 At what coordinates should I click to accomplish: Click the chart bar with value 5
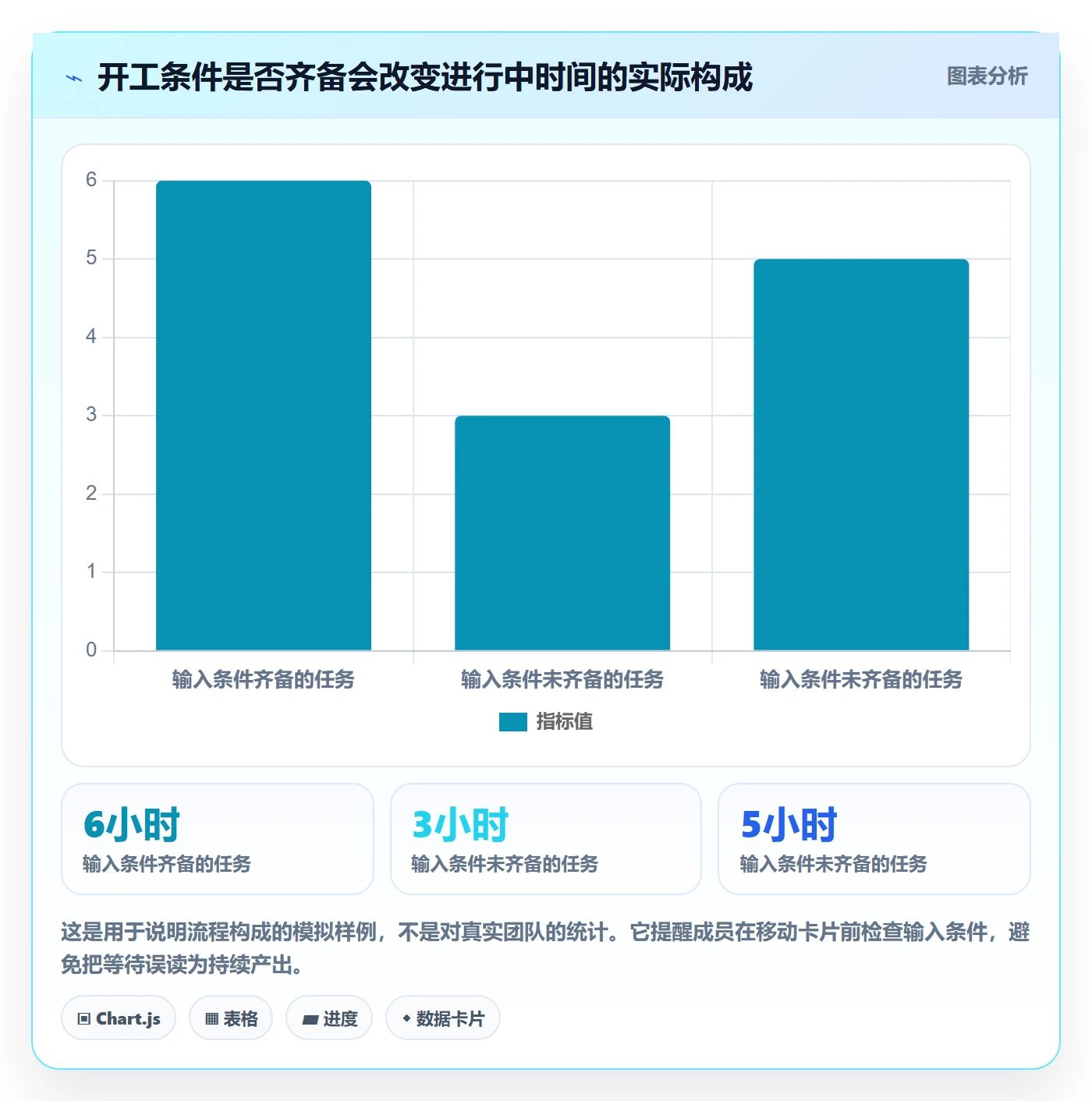pyautogui.click(x=861, y=455)
